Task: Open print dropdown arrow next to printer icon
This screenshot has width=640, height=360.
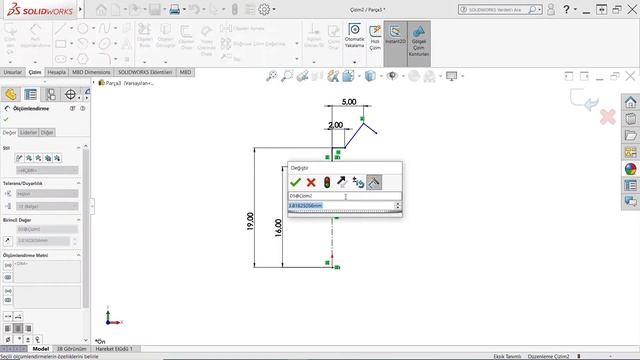Action: [x=184, y=9]
